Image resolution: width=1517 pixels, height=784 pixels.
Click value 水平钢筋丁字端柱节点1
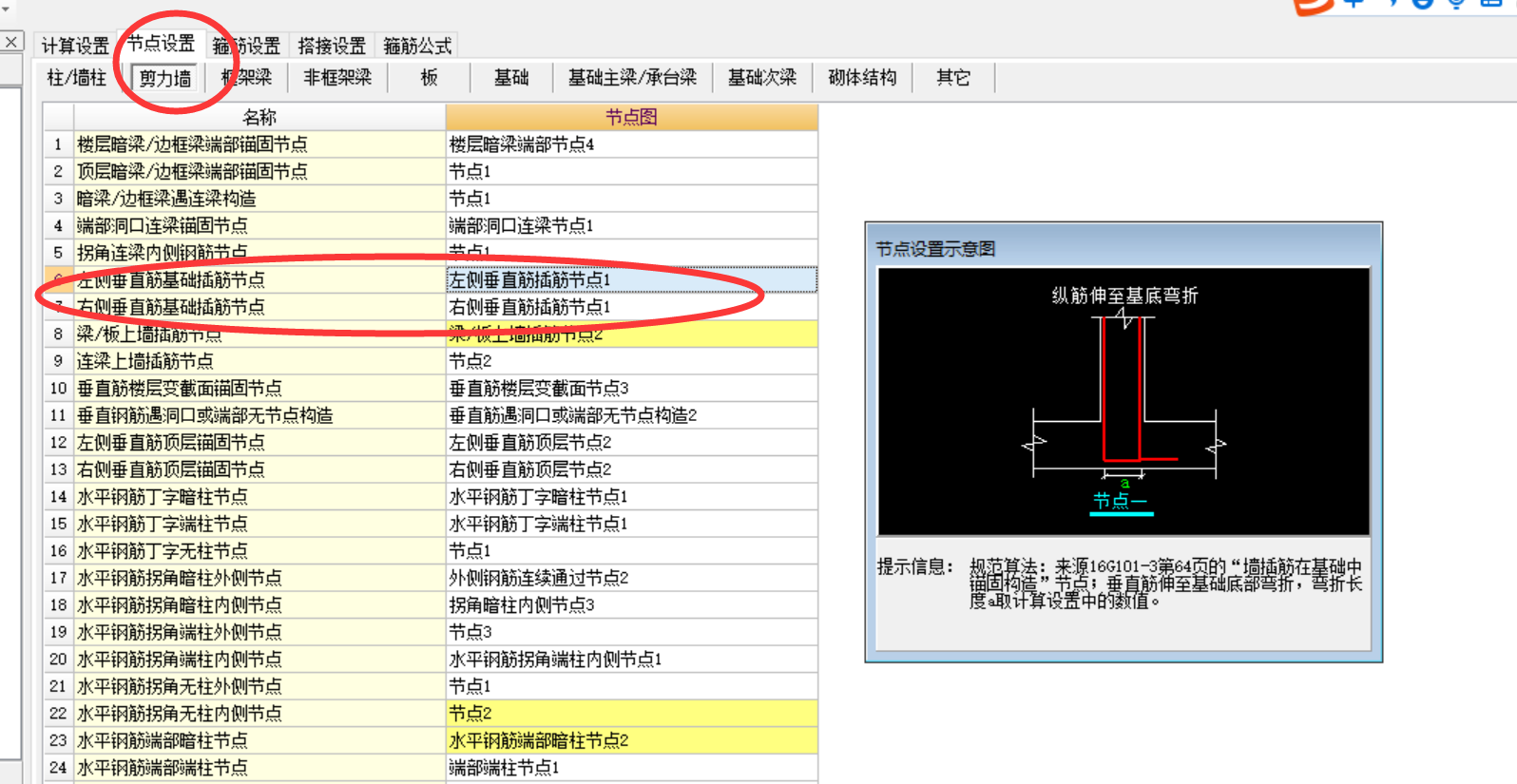pyautogui.click(x=631, y=524)
